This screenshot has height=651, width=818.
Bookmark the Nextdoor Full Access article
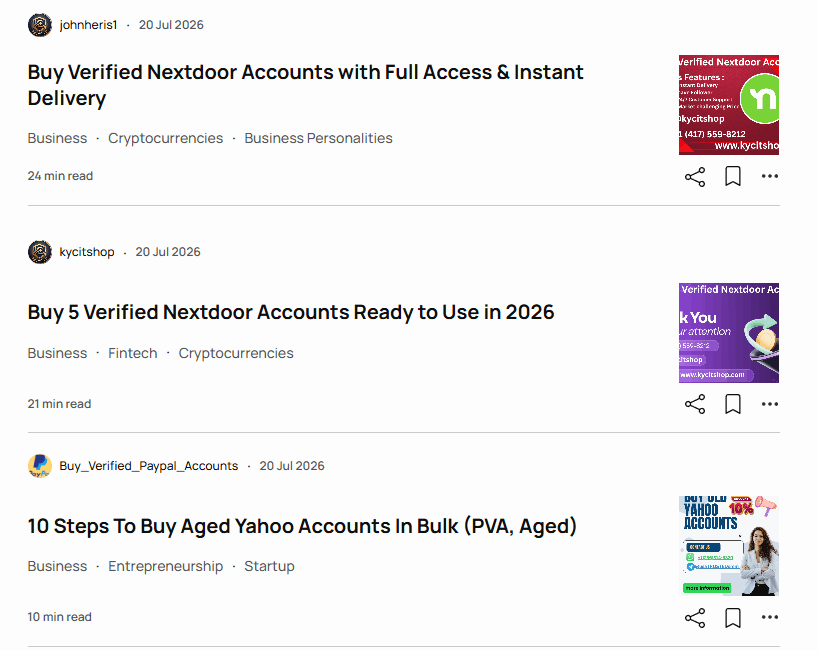[x=733, y=176]
